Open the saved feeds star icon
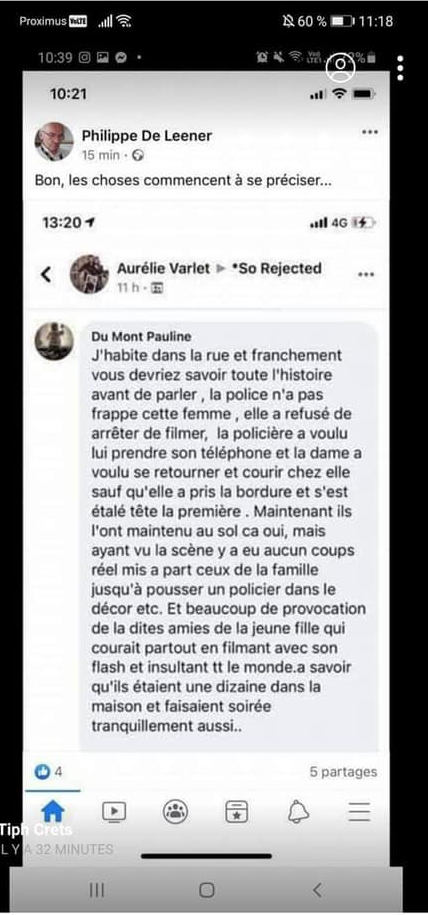The height and width of the screenshot is (915, 428). [x=236, y=811]
